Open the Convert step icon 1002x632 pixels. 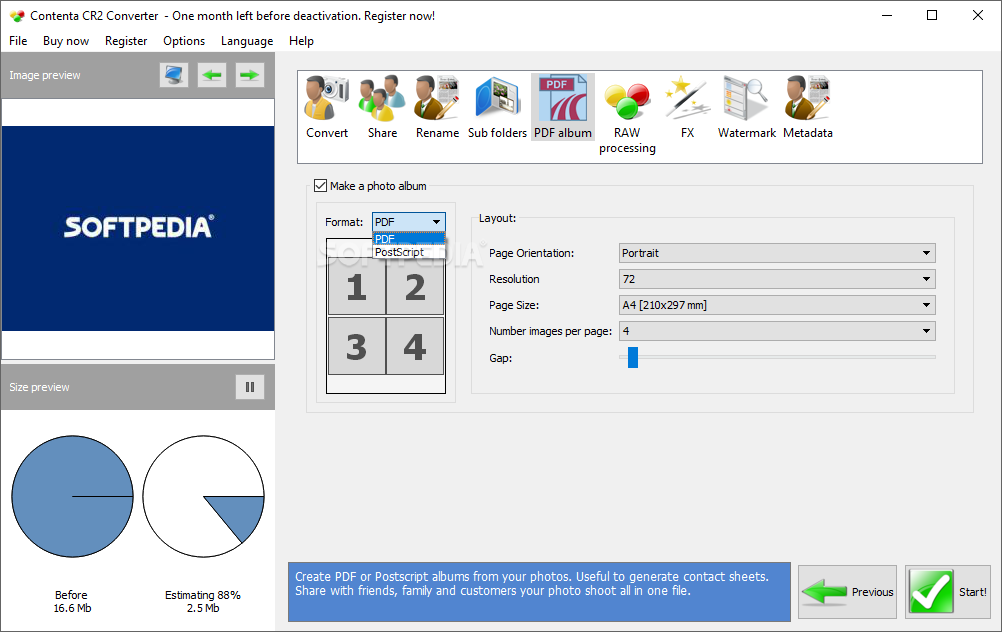coord(327,107)
